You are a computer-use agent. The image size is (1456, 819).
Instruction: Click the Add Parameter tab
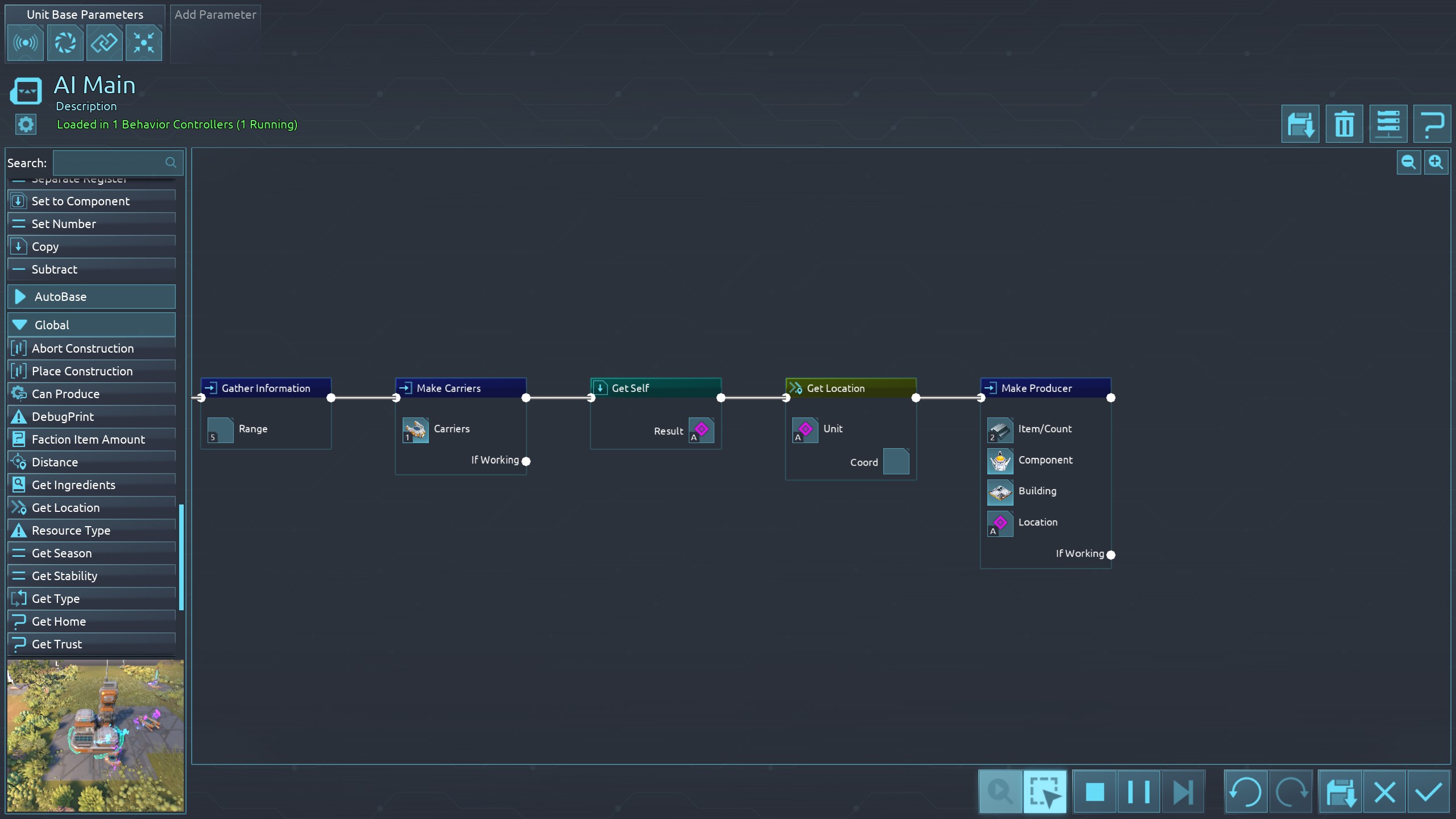point(215,15)
